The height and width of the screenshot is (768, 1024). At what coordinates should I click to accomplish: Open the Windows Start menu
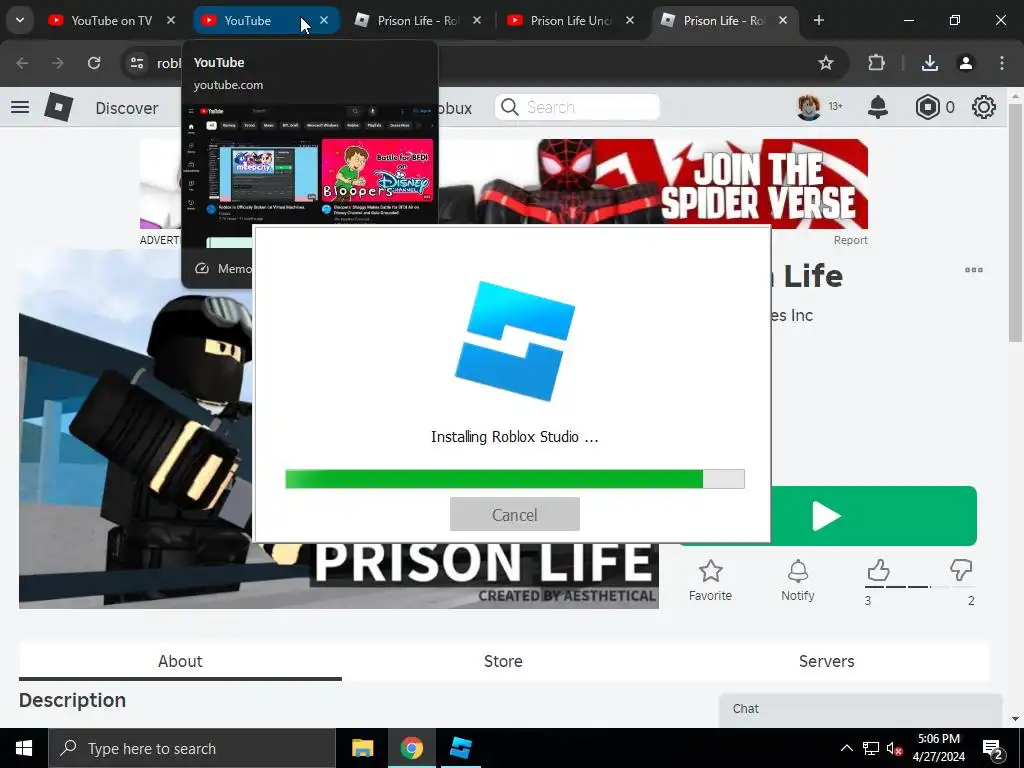[x=24, y=748]
